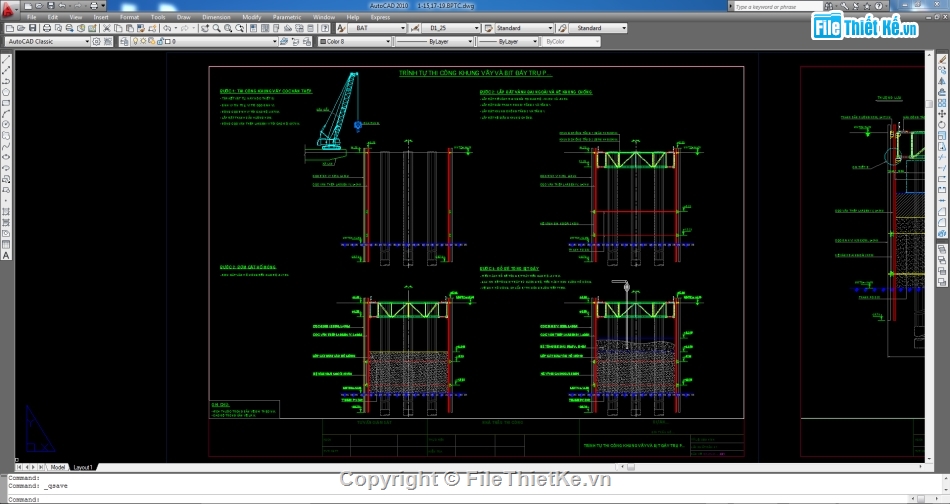Image resolution: width=950 pixels, height=504 pixels.
Task: Click the first layout tab navigation arrow
Action: tap(19, 467)
